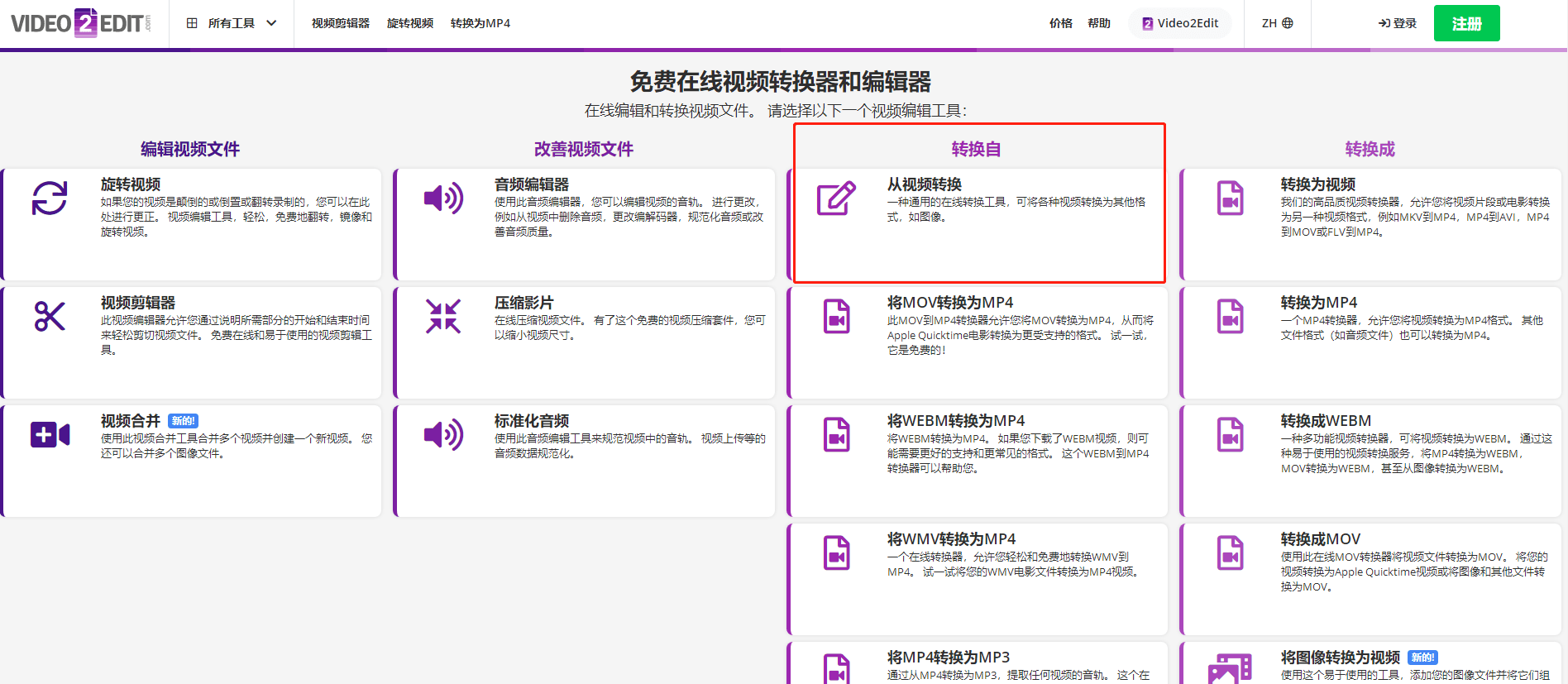Click the video file icon for 将WMV转换为MP4
The width and height of the screenshot is (1568, 684).
coord(837,553)
